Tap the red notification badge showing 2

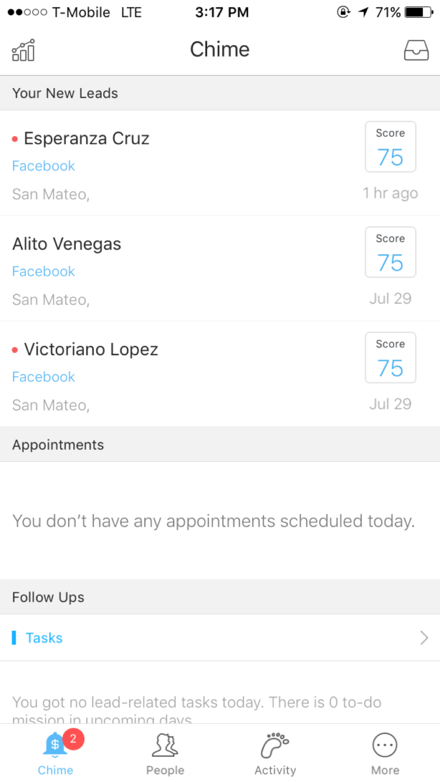coord(73,739)
